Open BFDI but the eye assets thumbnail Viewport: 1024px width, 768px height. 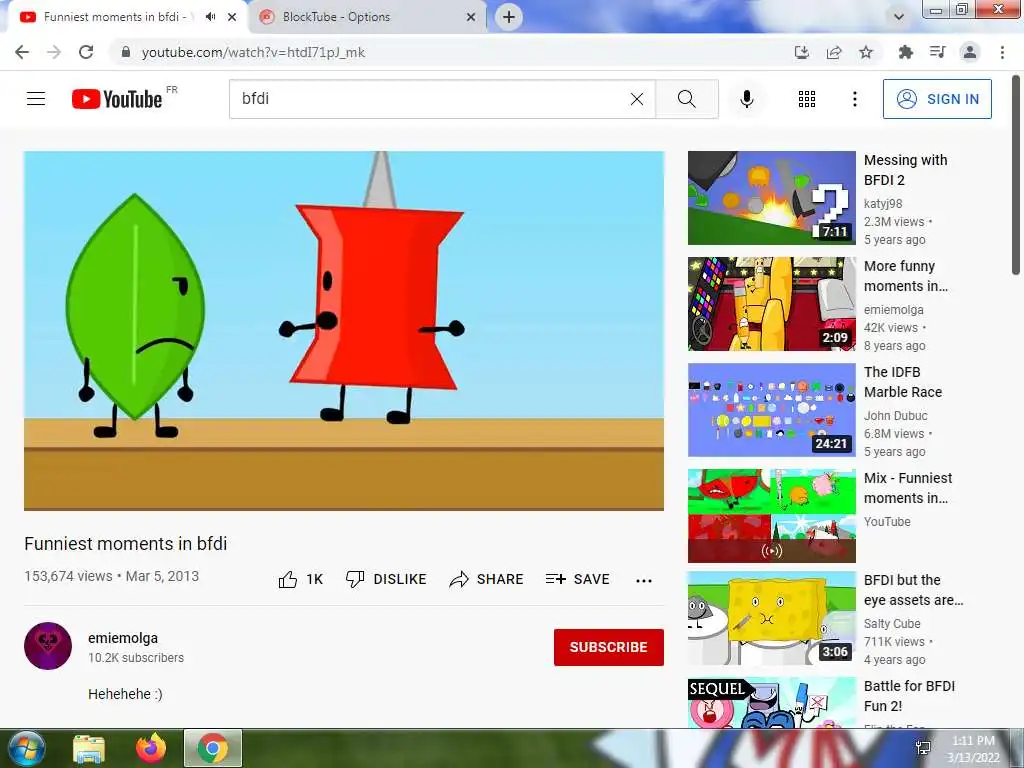(x=772, y=618)
